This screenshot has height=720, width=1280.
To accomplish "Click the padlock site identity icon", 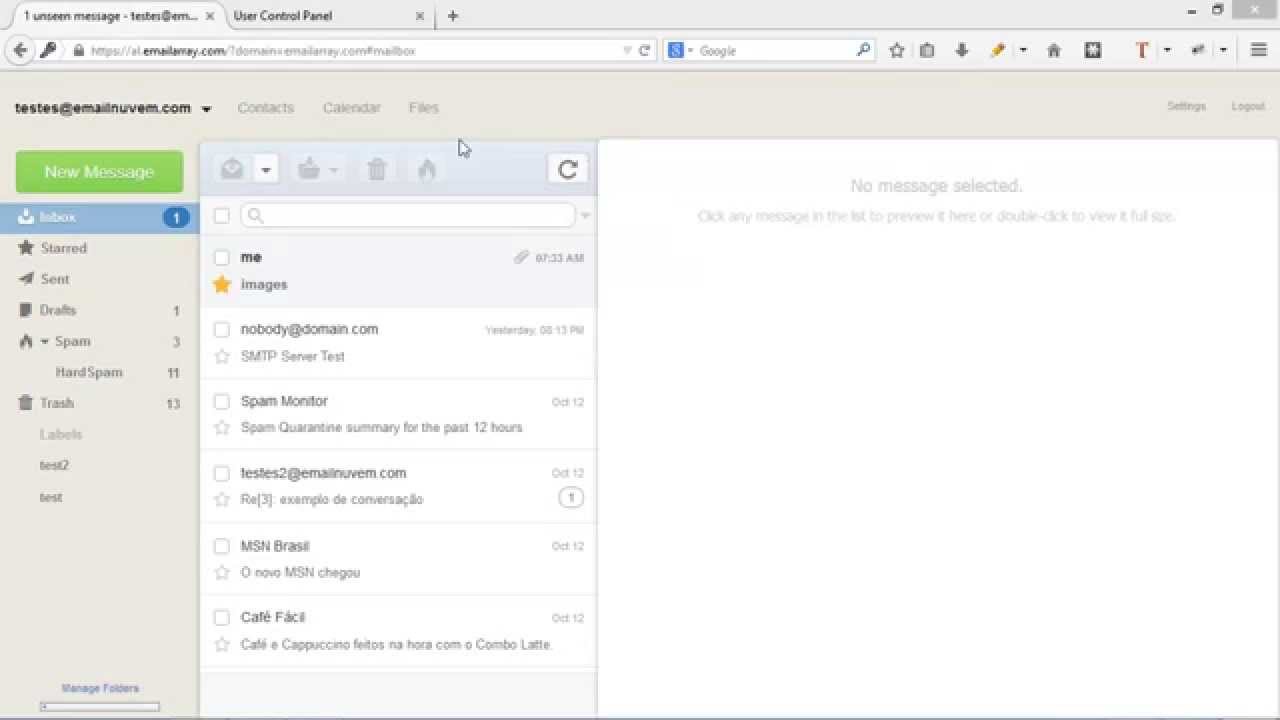I will (78, 50).
